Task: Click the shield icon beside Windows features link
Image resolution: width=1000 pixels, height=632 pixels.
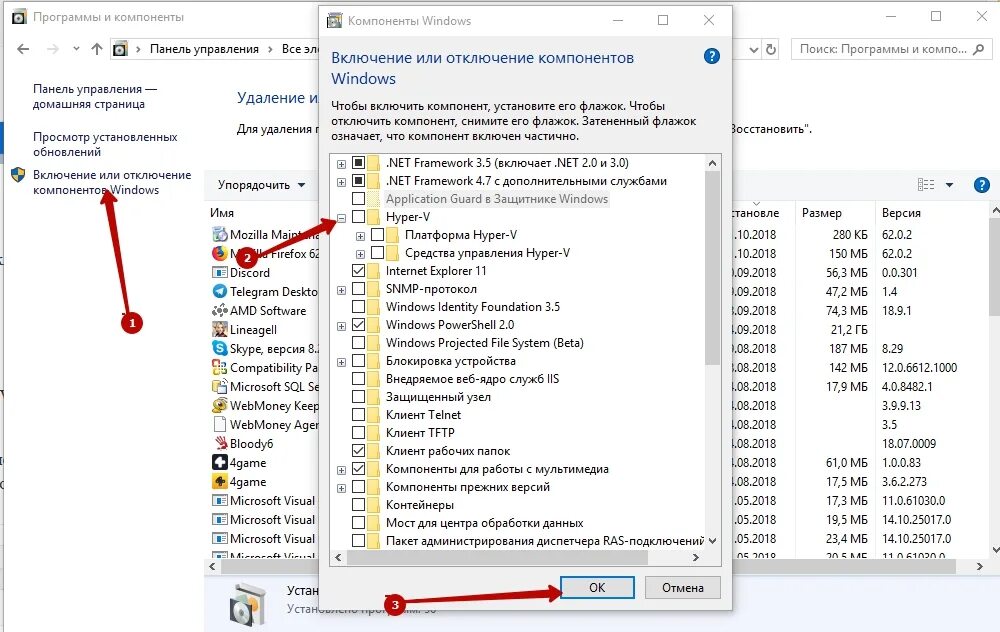Action: click(x=18, y=175)
